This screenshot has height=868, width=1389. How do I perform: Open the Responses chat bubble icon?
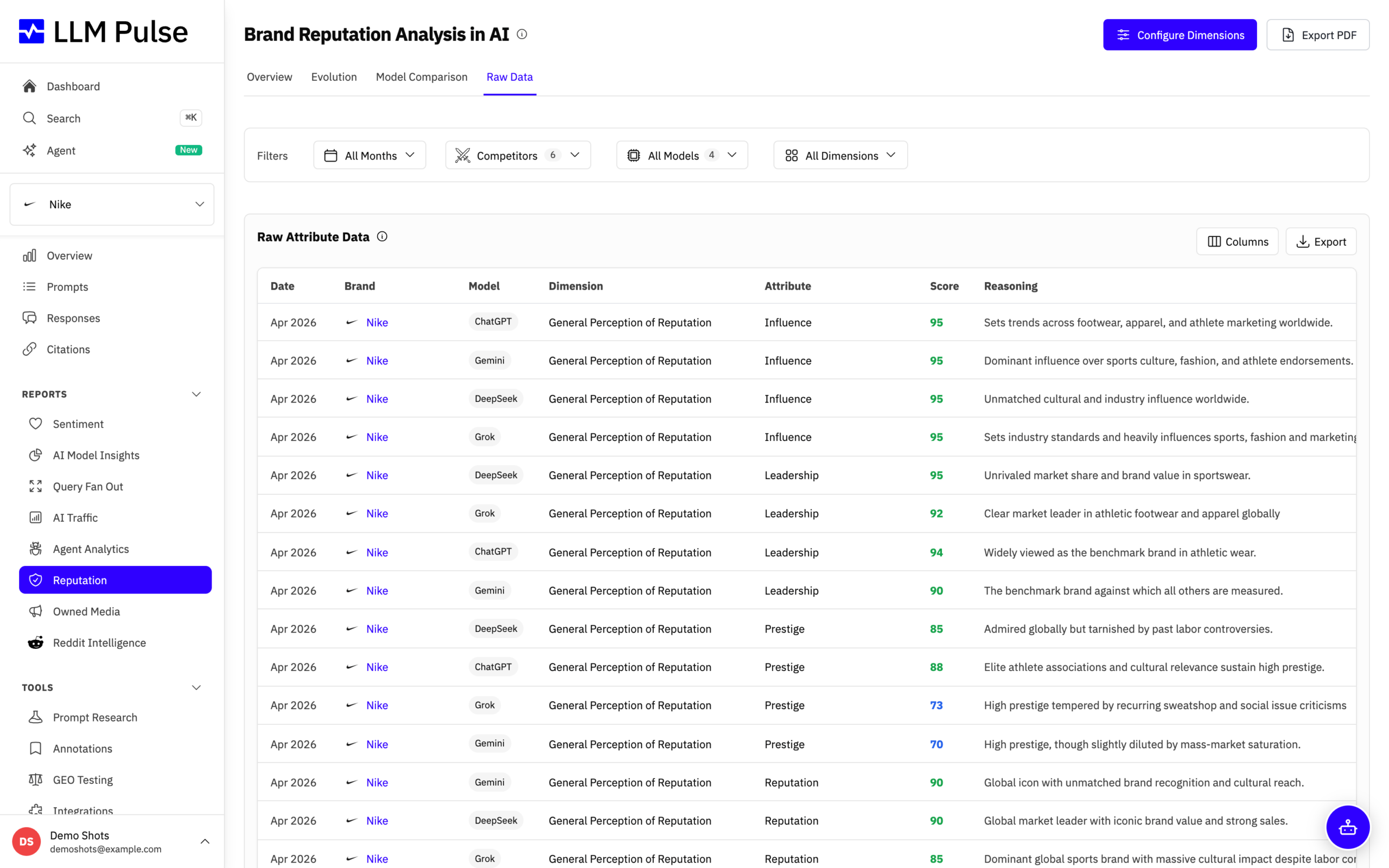pos(29,318)
